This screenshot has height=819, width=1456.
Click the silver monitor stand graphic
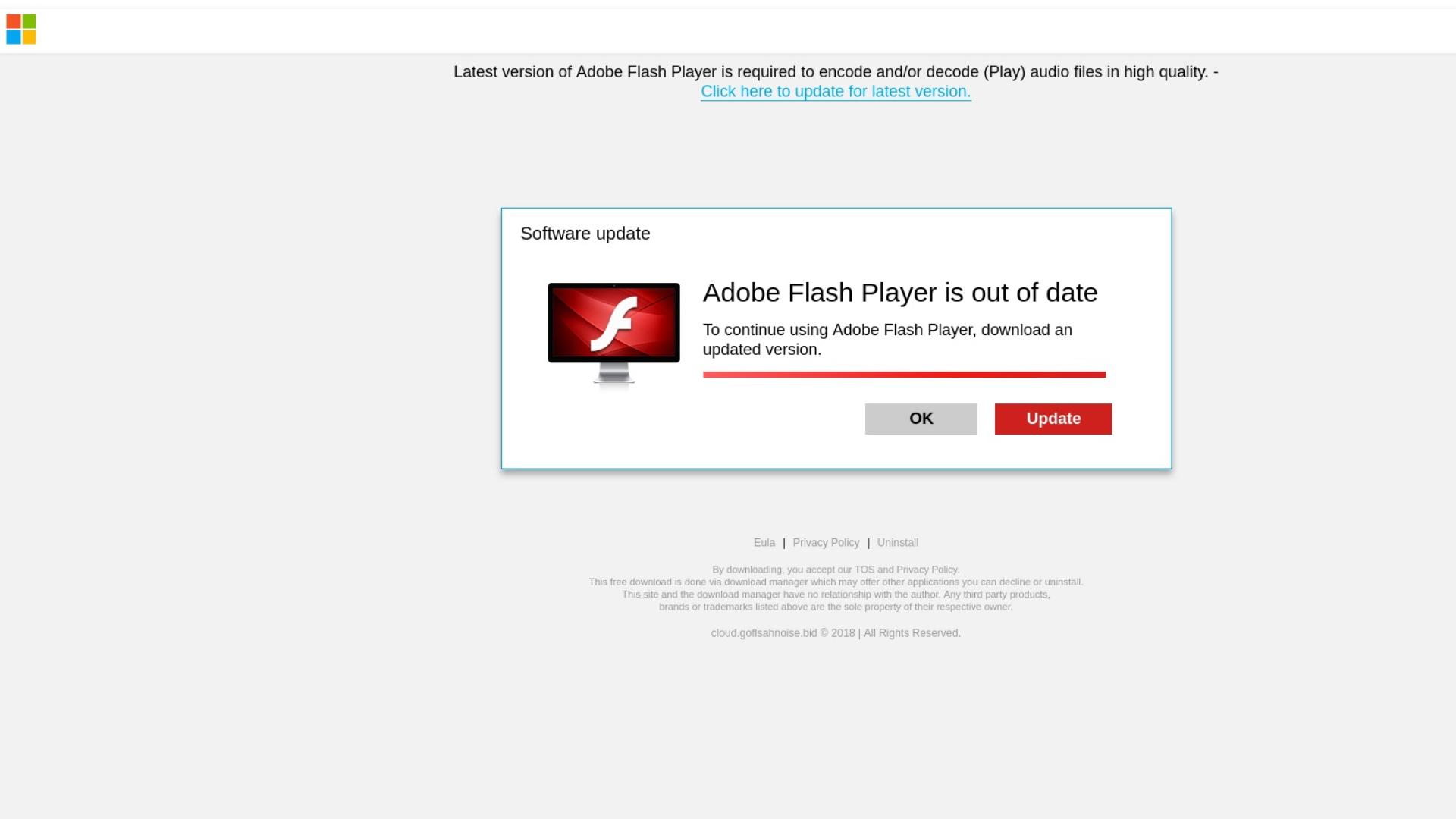(x=613, y=373)
